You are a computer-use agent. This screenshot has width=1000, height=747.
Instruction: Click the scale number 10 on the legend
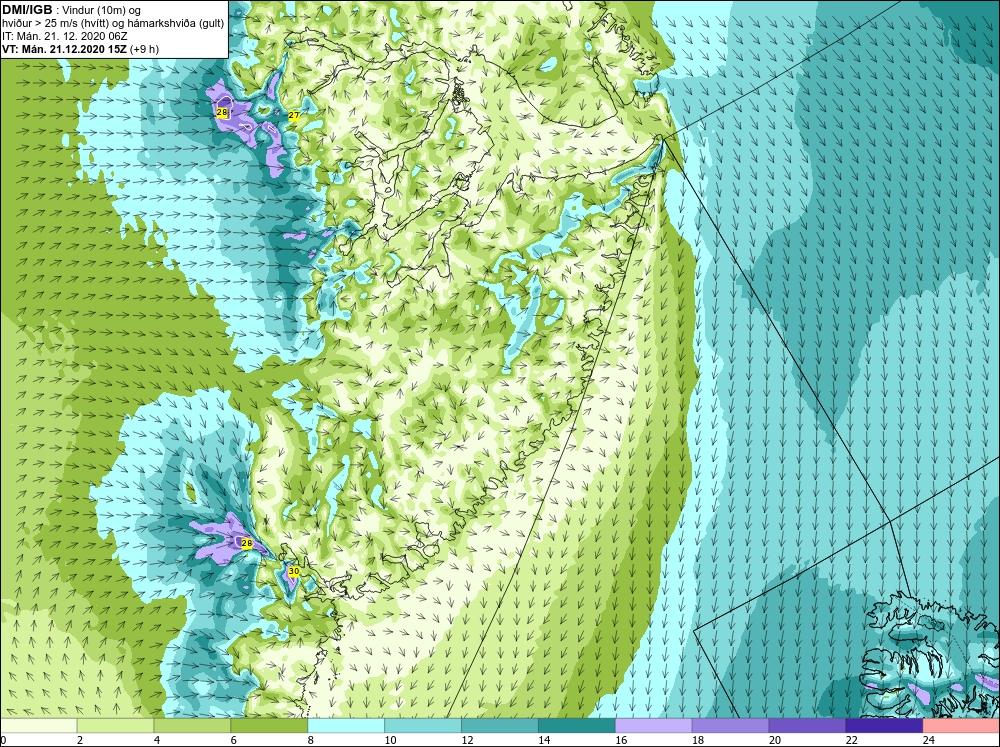tap(390, 740)
